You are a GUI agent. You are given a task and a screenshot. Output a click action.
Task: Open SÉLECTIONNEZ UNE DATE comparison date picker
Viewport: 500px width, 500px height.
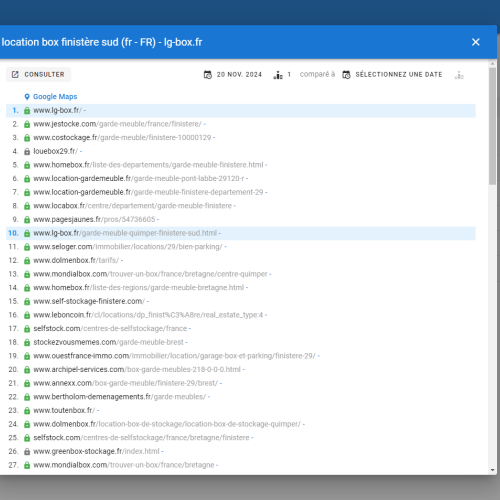tap(392, 74)
